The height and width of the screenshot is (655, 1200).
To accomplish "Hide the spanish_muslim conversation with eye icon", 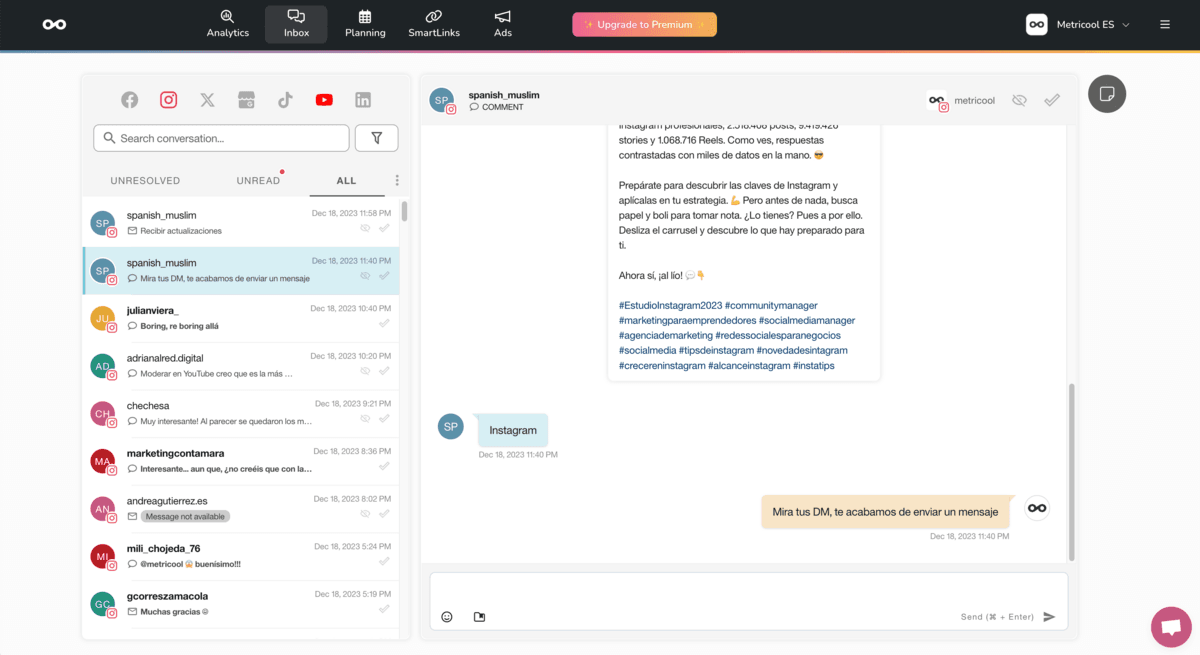I will [1019, 100].
